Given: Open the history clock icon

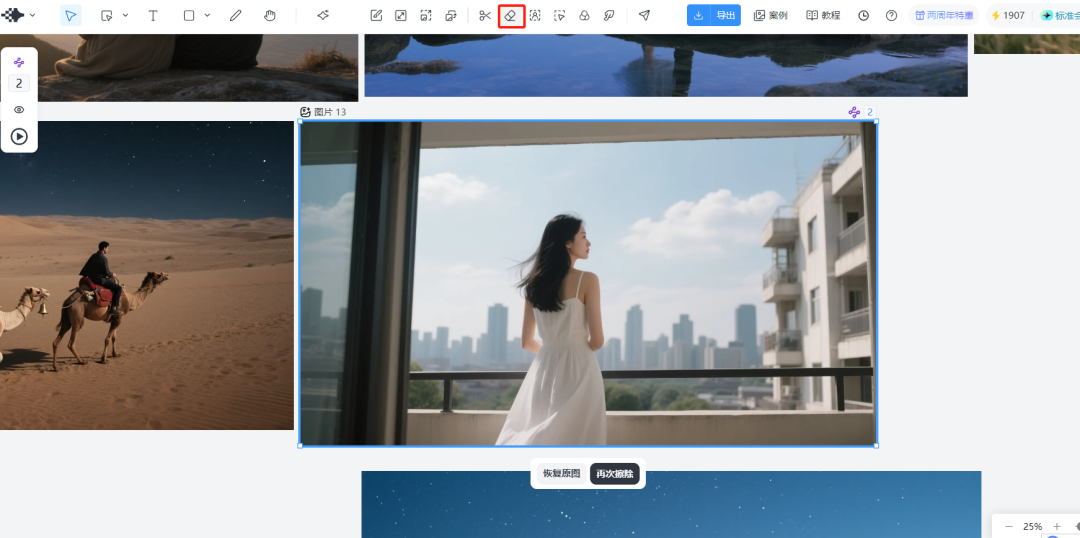Looking at the screenshot, I should click(x=863, y=16).
